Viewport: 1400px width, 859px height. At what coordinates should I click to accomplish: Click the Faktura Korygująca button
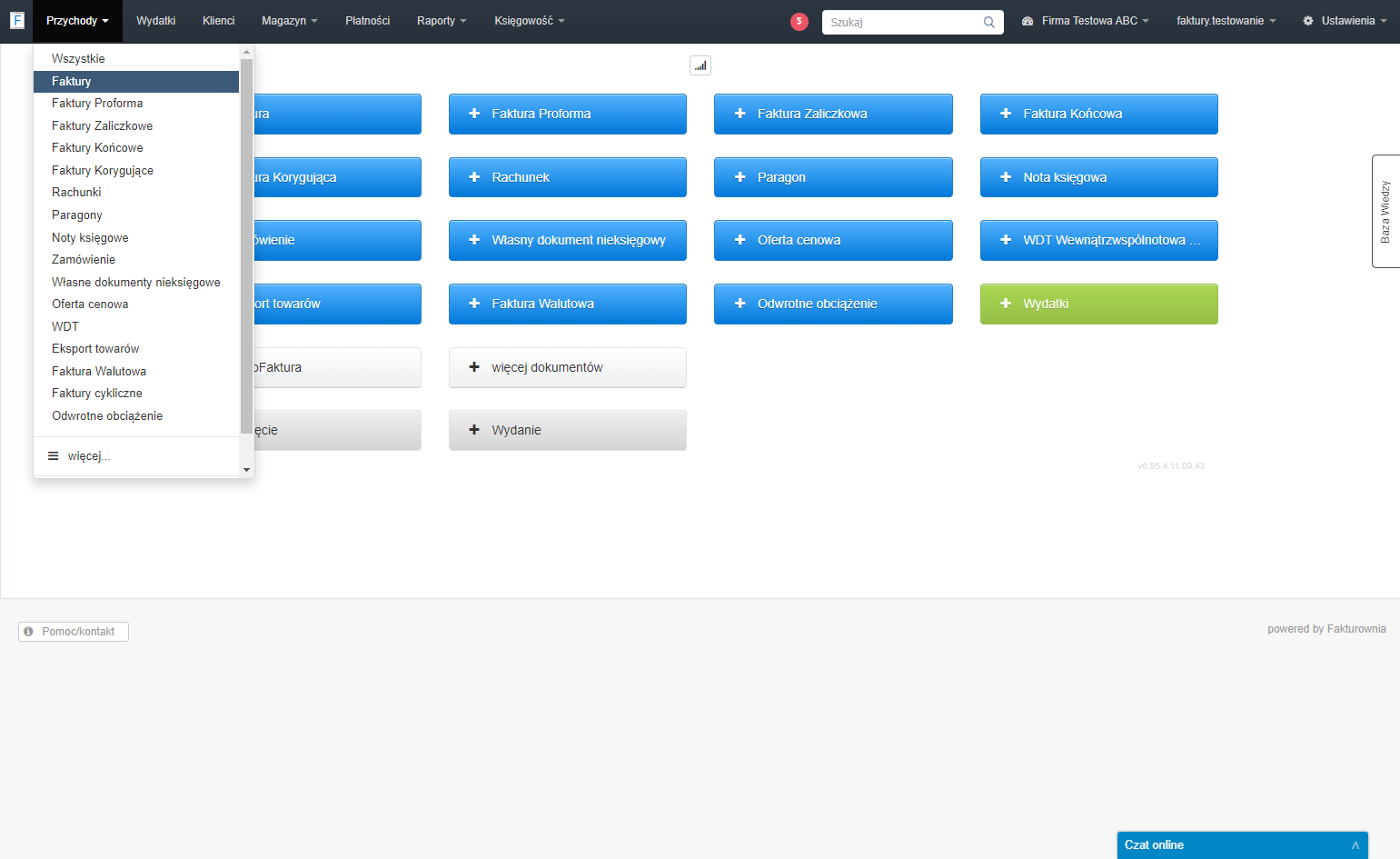(x=337, y=177)
